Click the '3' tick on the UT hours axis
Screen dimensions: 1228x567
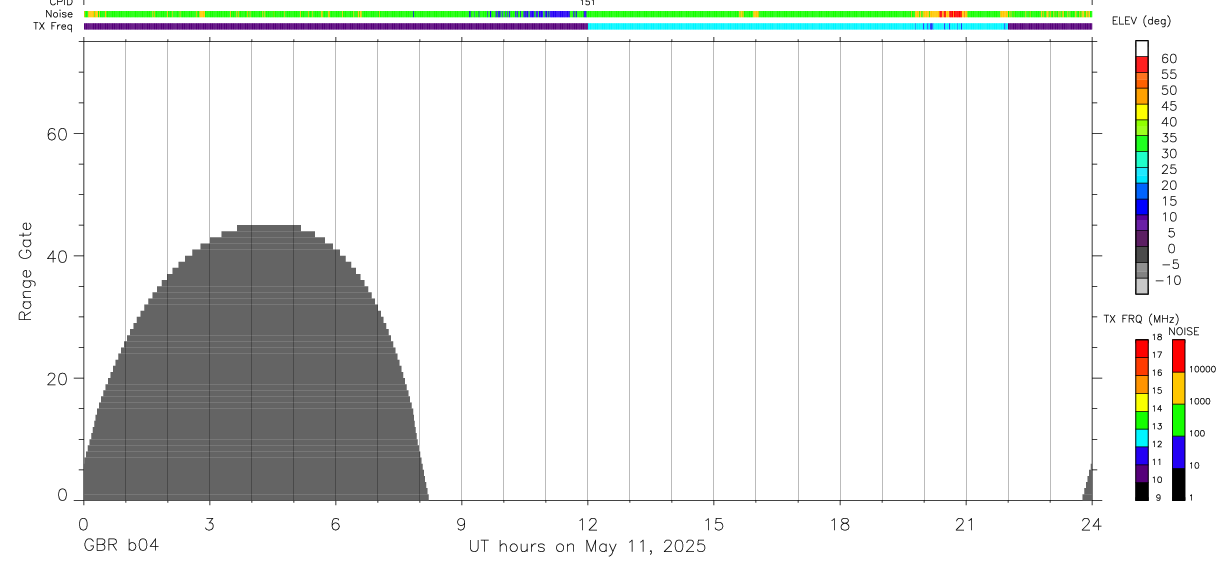209,524
